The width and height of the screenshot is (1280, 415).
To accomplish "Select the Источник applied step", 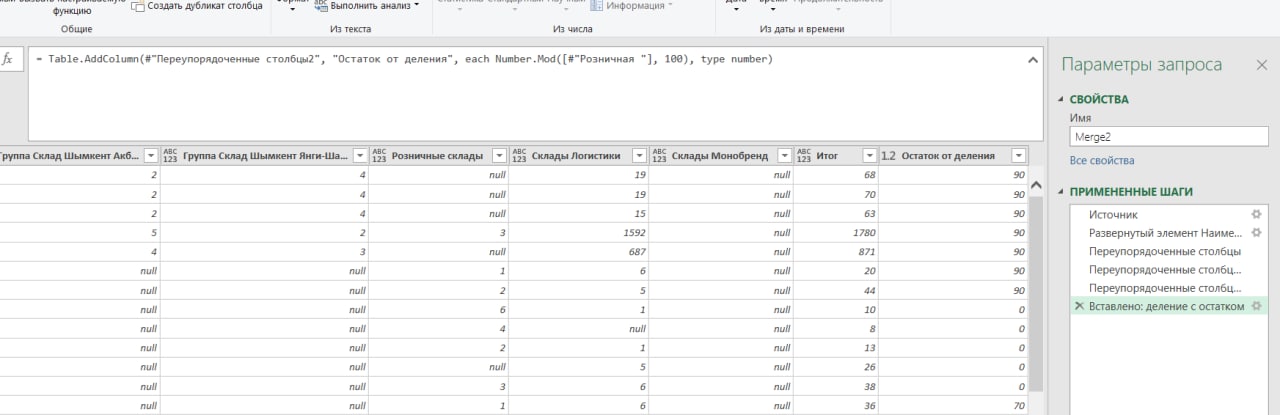I will [x=1169, y=214].
